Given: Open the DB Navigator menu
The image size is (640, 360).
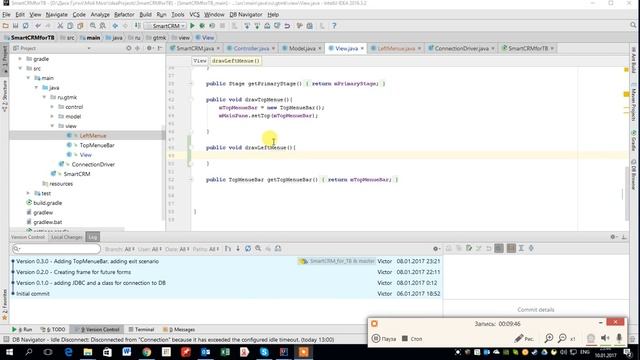Looking at the screenshot, I should click(245, 14).
